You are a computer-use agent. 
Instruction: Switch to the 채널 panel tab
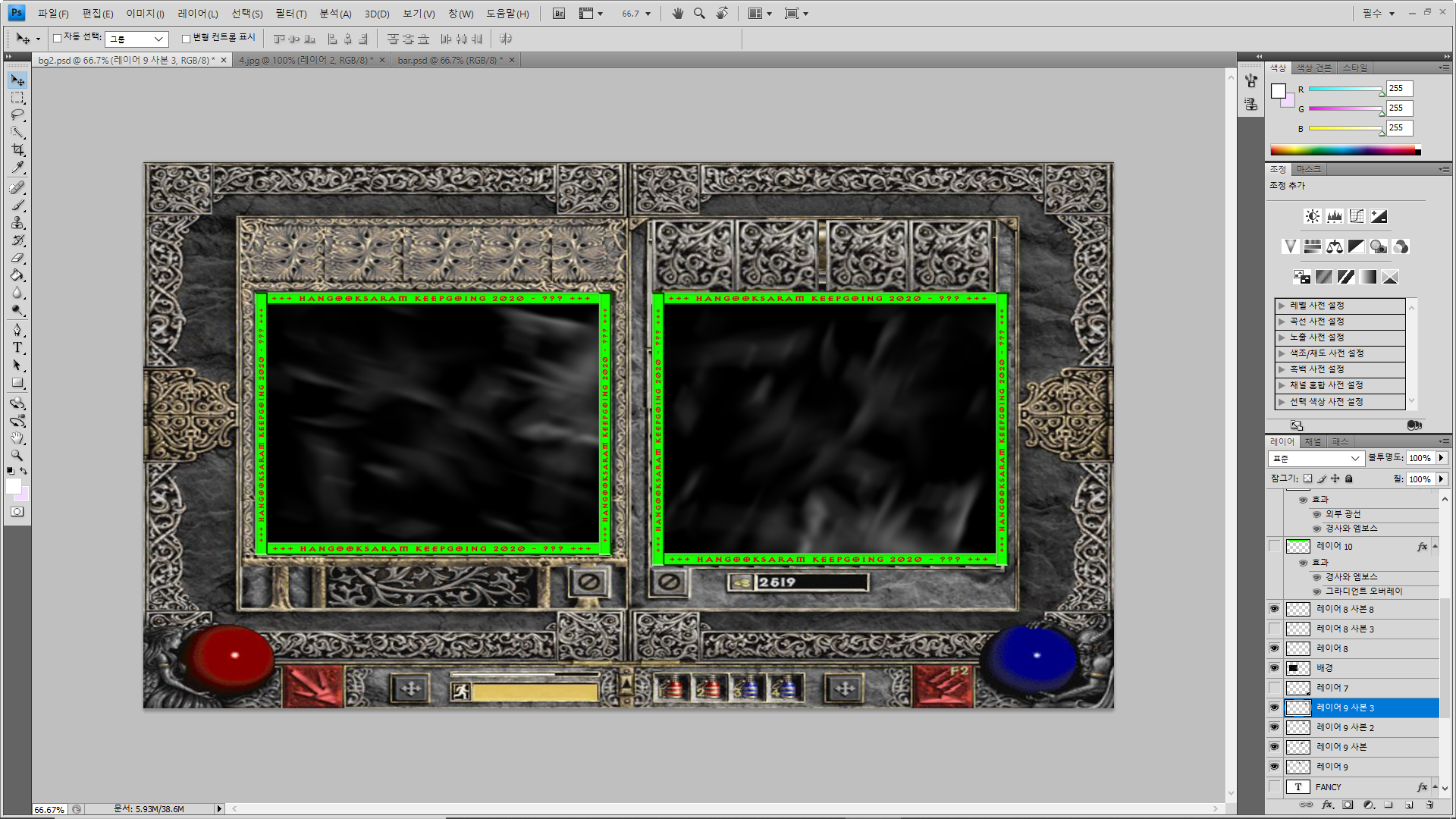click(x=1313, y=442)
